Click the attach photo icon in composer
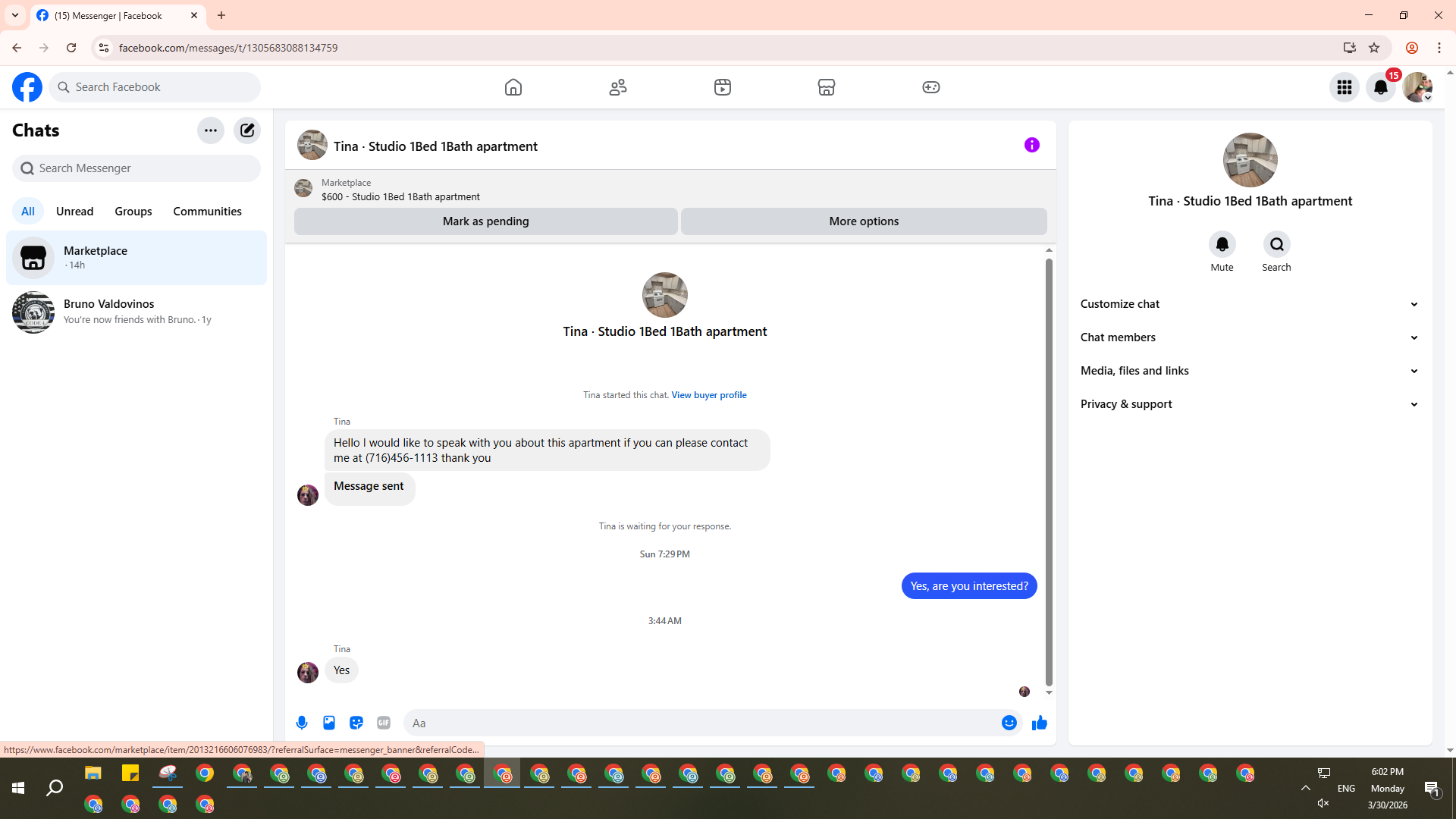This screenshot has width=1456, height=819. [329, 723]
